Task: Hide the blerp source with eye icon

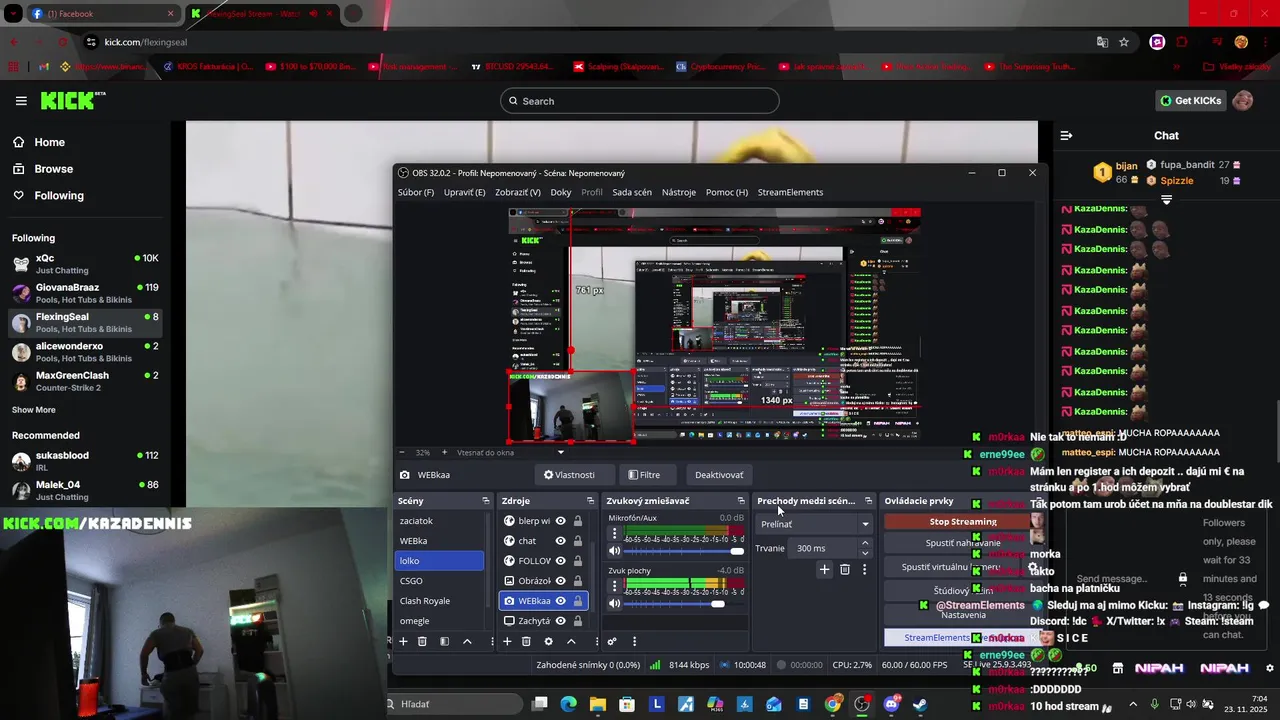Action: pos(561,521)
